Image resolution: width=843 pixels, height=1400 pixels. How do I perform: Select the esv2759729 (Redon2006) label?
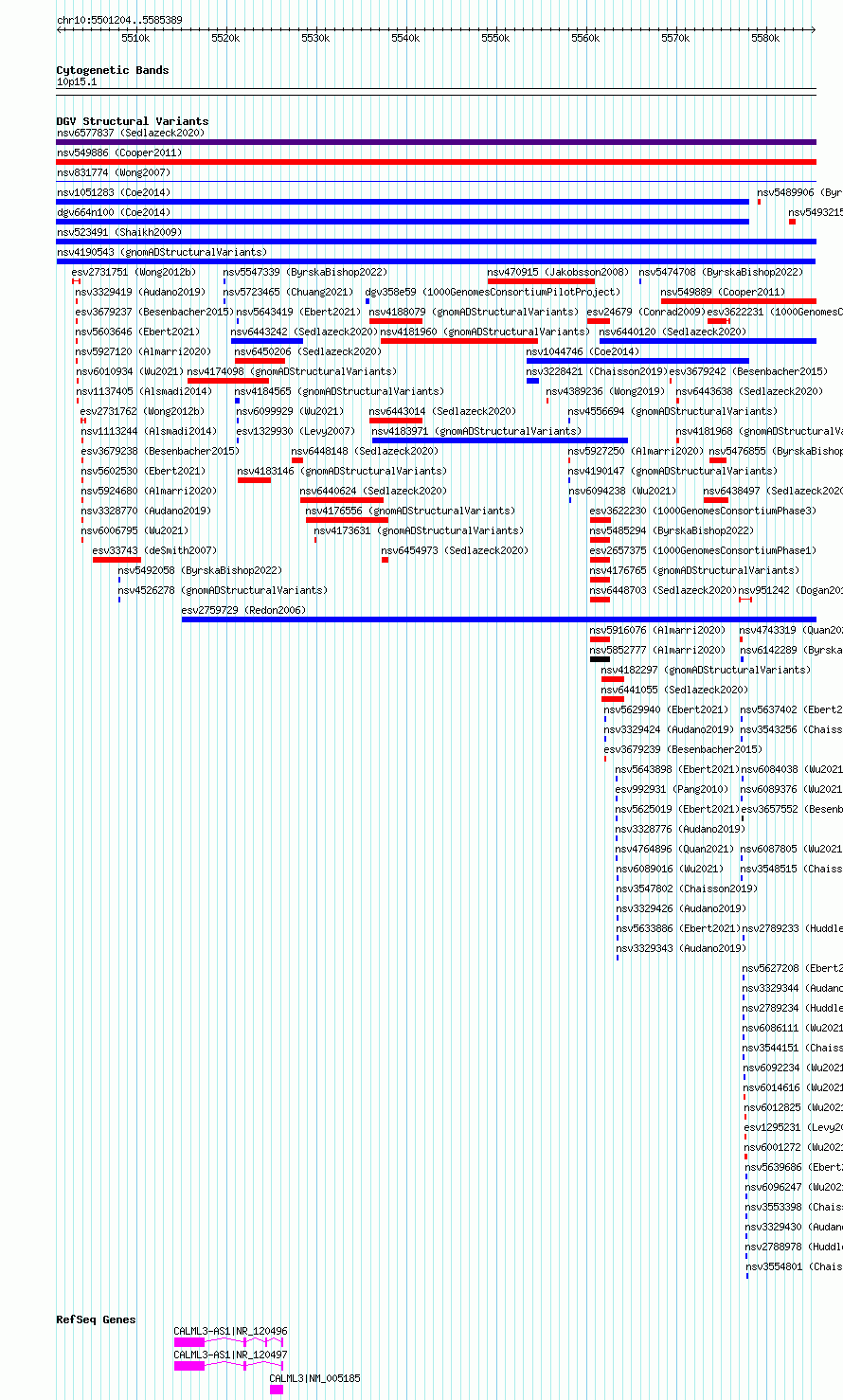coord(243,610)
